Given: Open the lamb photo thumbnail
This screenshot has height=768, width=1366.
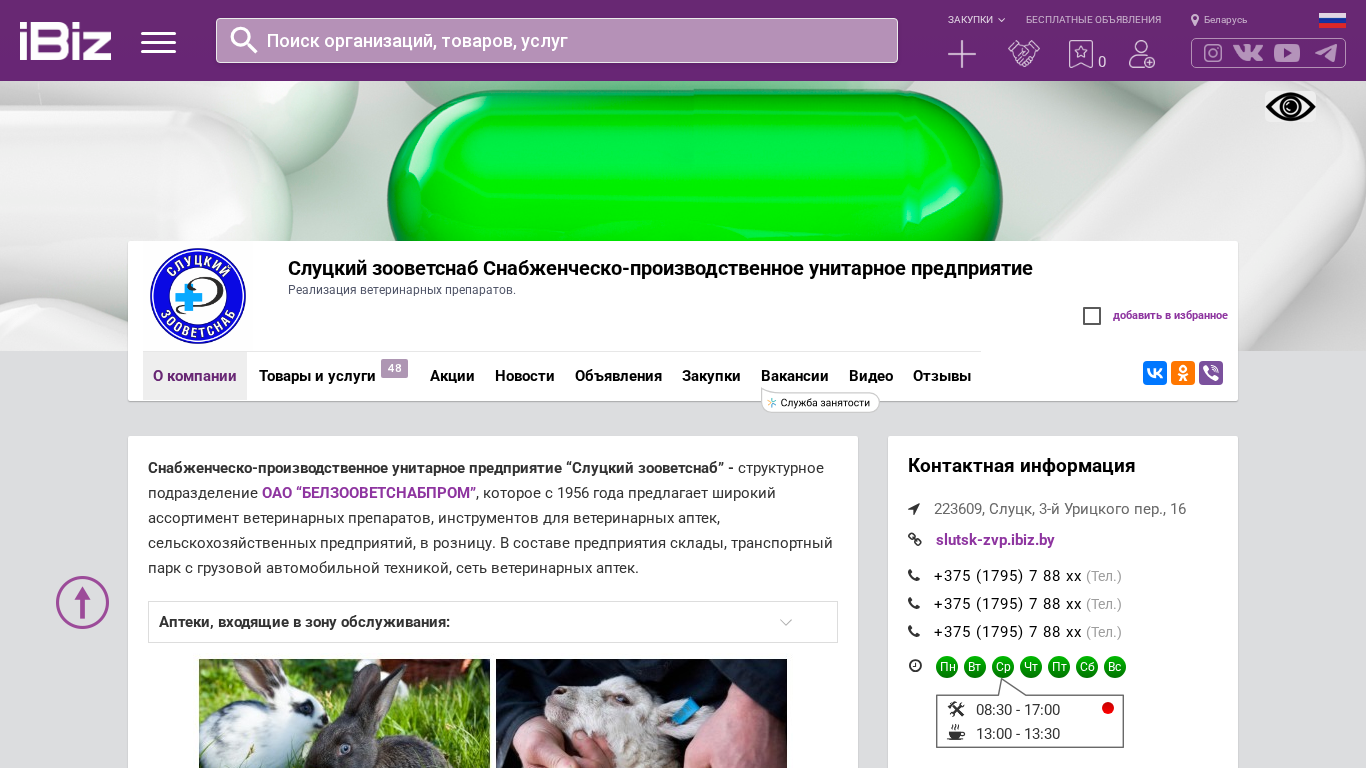Looking at the screenshot, I should coord(641,713).
